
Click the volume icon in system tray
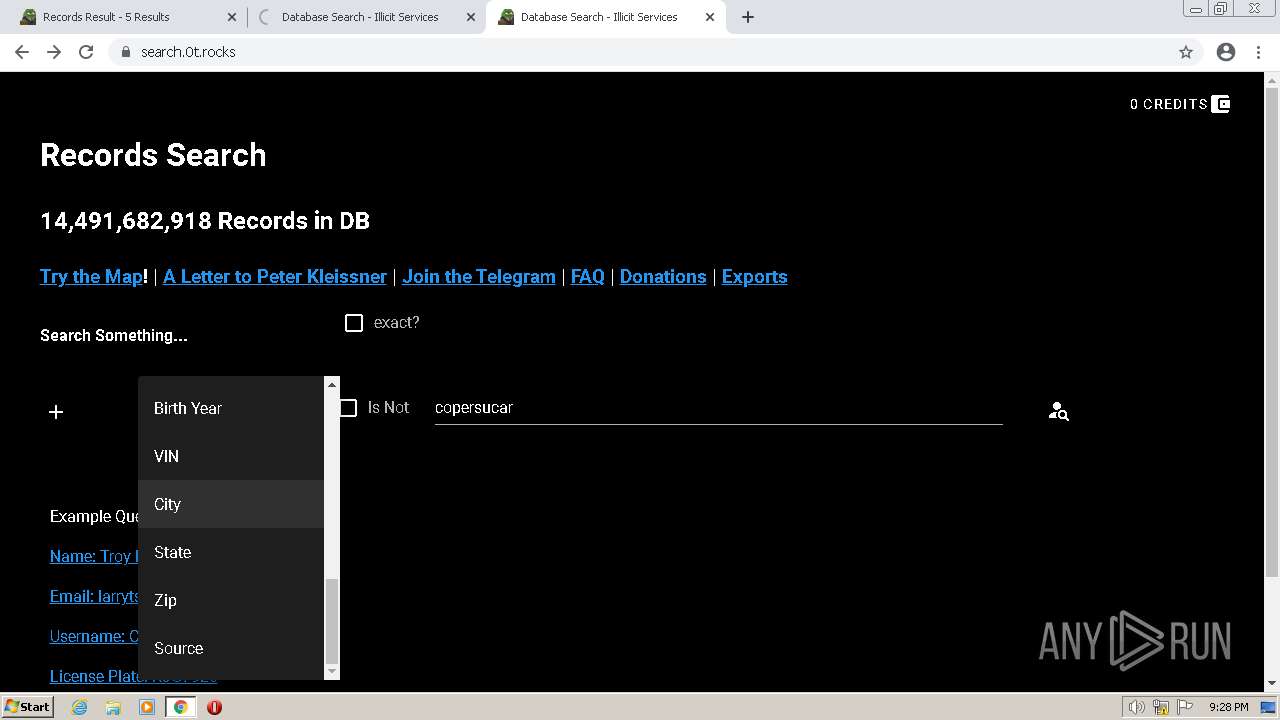click(x=1137, y=707)
